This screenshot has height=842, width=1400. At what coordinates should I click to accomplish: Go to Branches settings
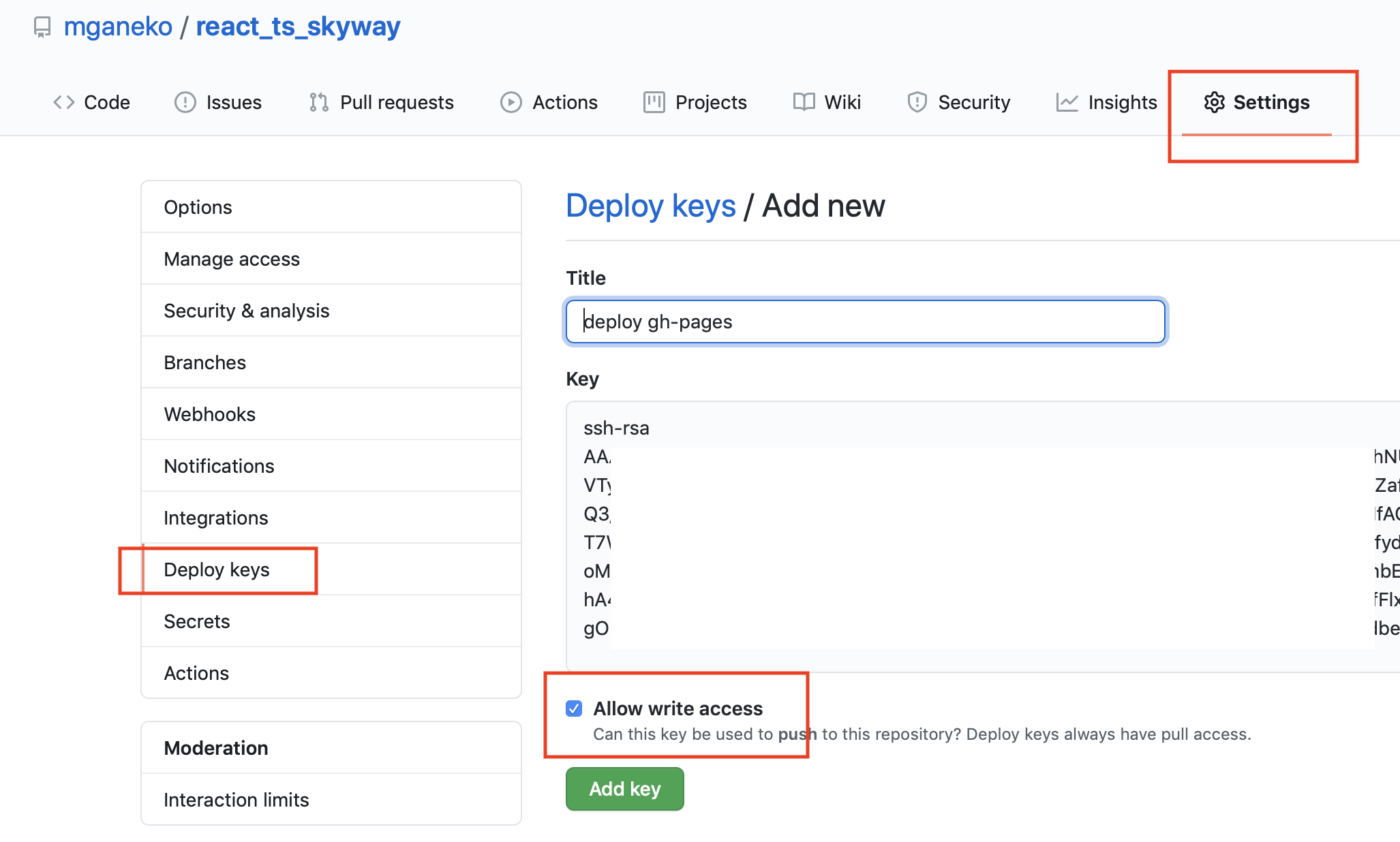click(x=331, y=362)
